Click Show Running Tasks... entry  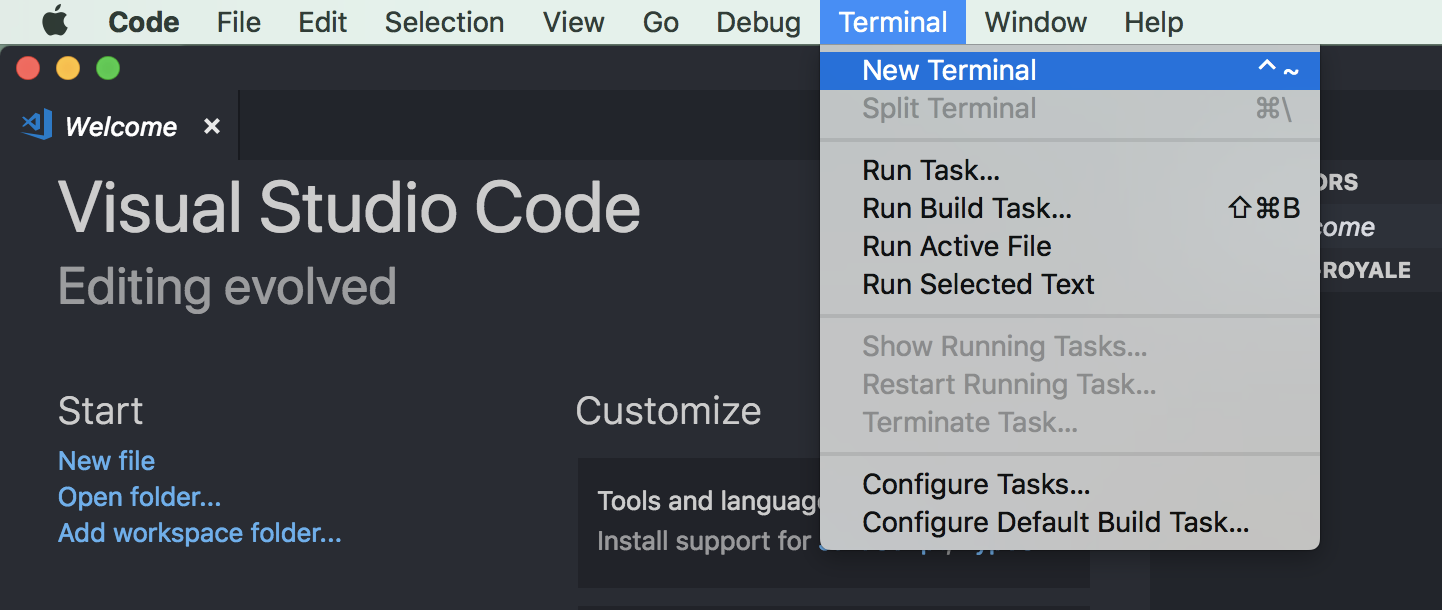click(1070, 346)
